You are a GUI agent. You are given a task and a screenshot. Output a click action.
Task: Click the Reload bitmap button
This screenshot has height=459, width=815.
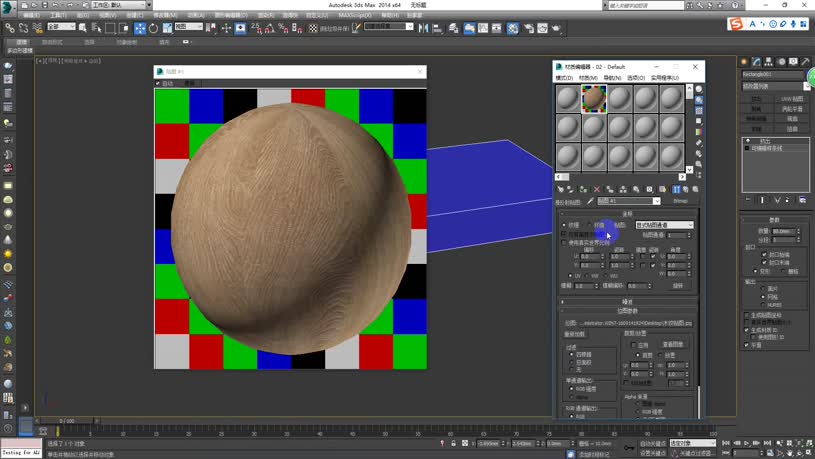coord(574,334)
